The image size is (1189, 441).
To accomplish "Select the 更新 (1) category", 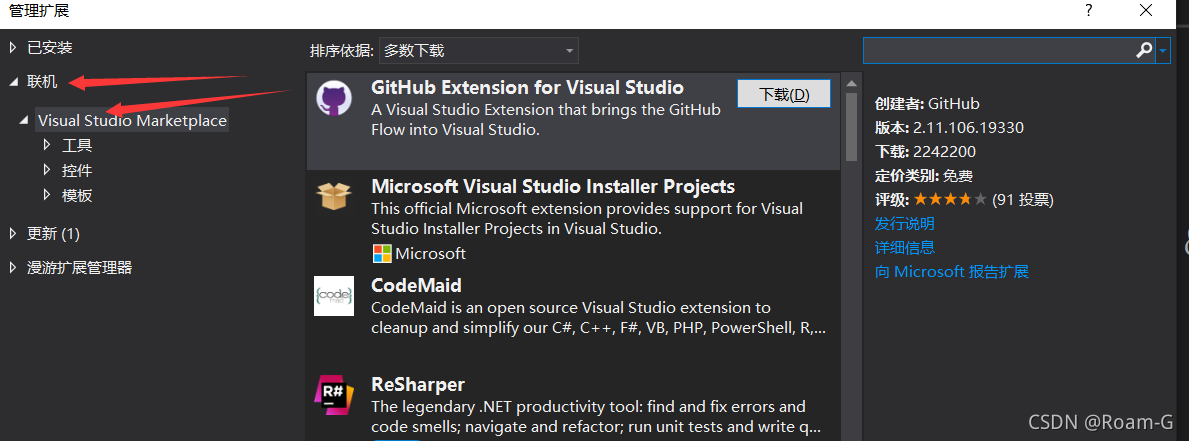I will coord(53,233).
